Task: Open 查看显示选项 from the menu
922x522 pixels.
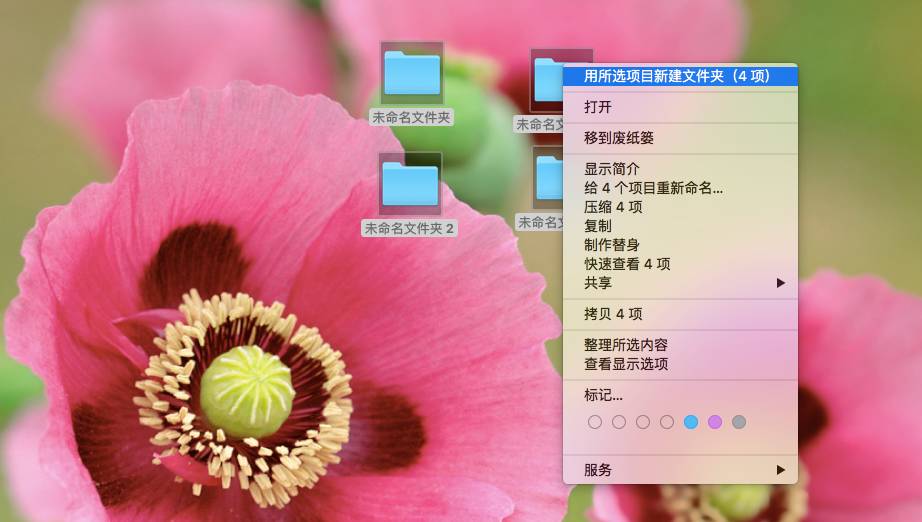Action: click(x=680, y=364)
